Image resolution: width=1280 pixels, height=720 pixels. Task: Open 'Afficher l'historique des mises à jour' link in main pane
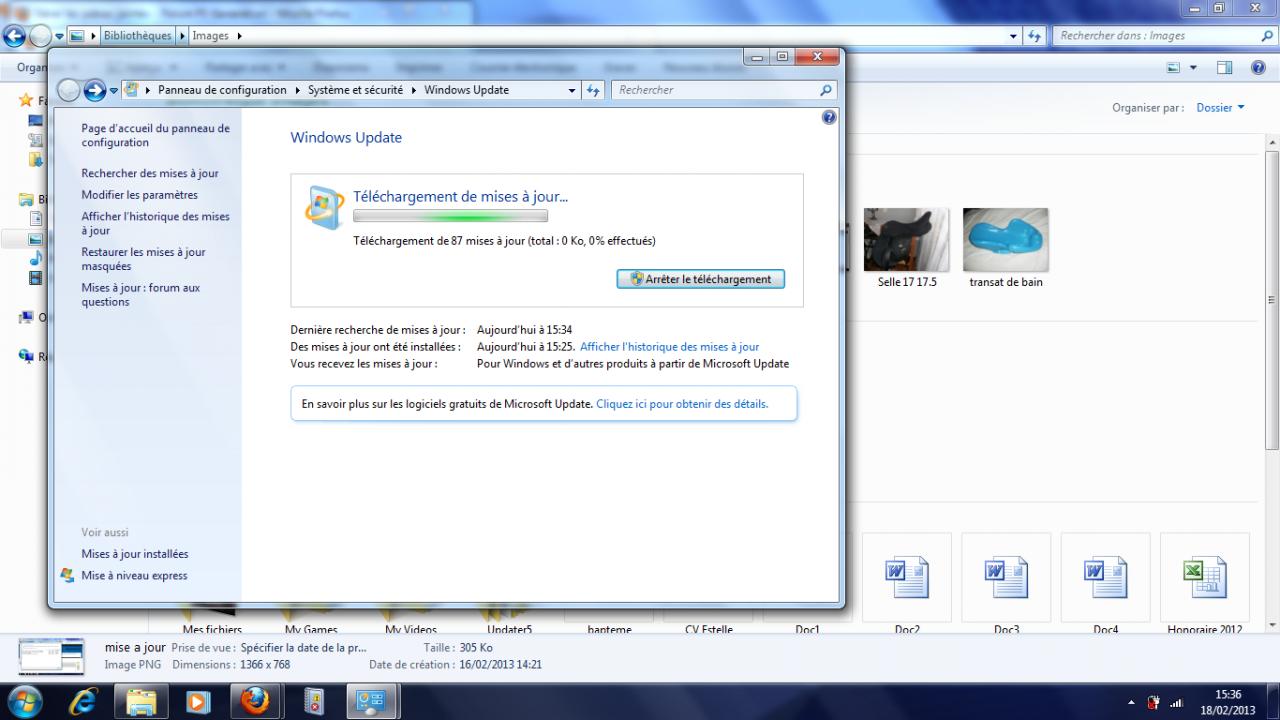pos(670,347)
